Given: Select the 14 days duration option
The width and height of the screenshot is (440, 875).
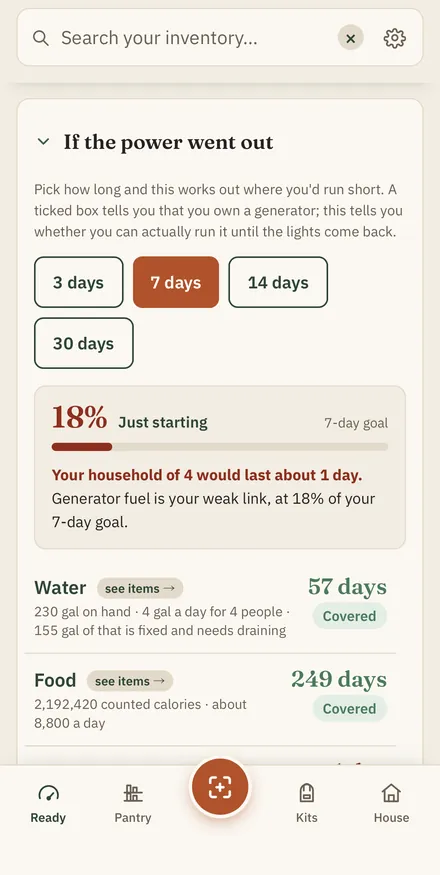Looking at the screenshot, I should pyautogui.click(x=278, y=282).
